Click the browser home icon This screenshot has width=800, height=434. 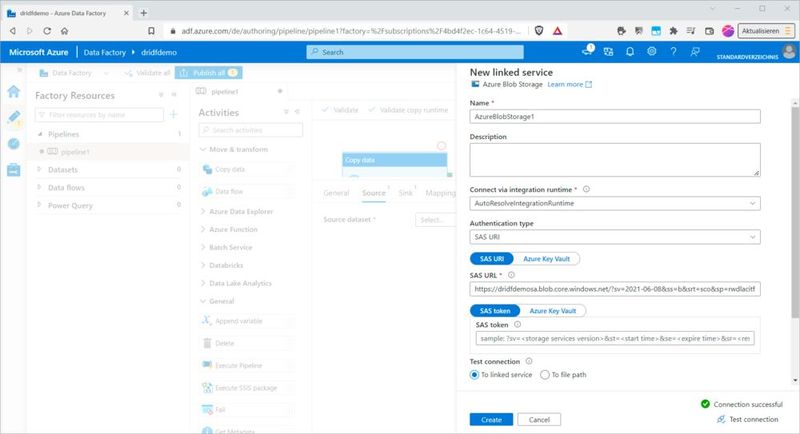coord(64,31)
